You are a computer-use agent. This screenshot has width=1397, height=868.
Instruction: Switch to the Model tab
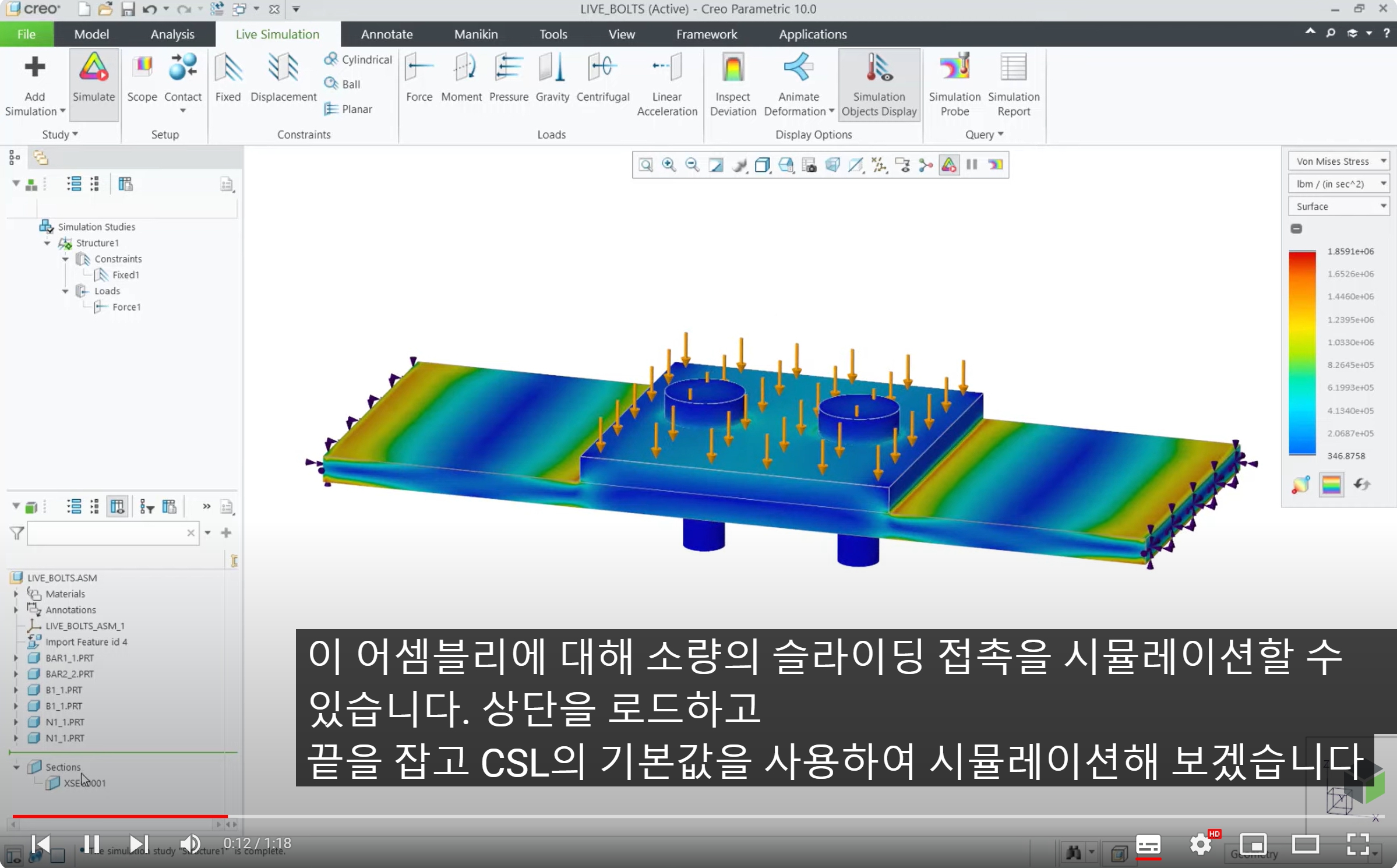(x=91, y=34)
